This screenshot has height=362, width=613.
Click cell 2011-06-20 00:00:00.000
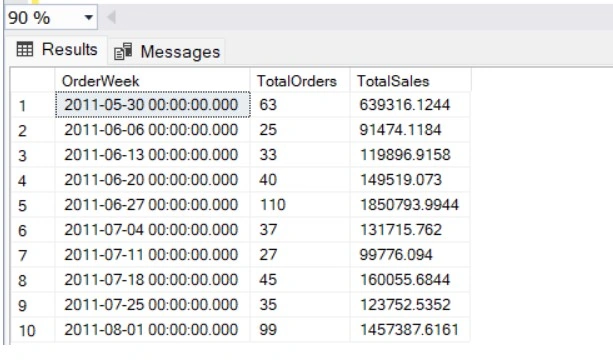click(152, 180)
